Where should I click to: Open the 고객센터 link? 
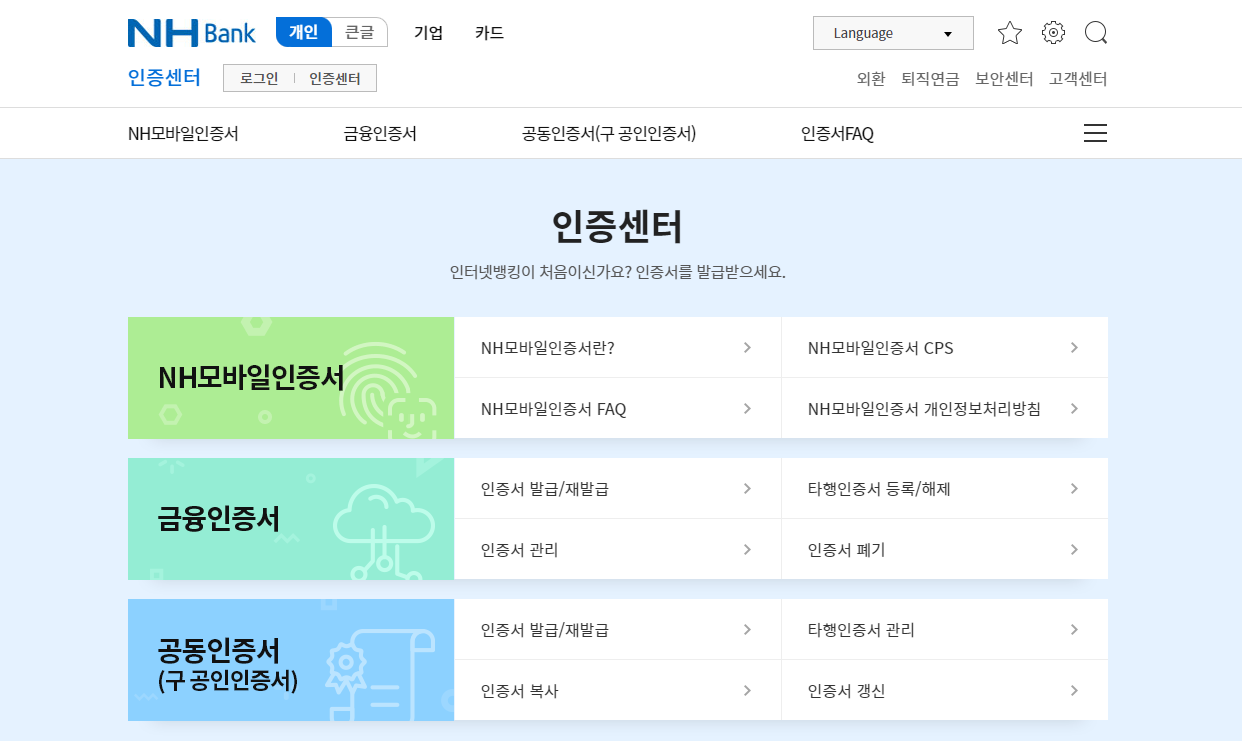coord(1078,79)
